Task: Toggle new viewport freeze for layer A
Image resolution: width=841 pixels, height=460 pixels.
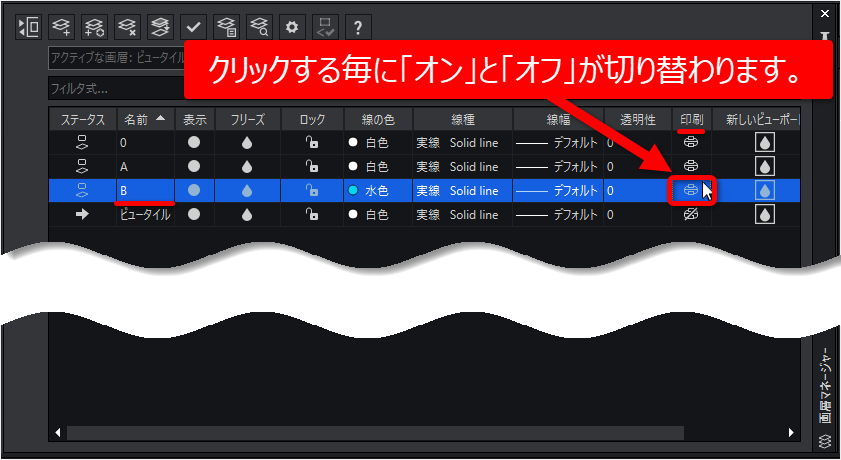Action: (x=765, y=167)
